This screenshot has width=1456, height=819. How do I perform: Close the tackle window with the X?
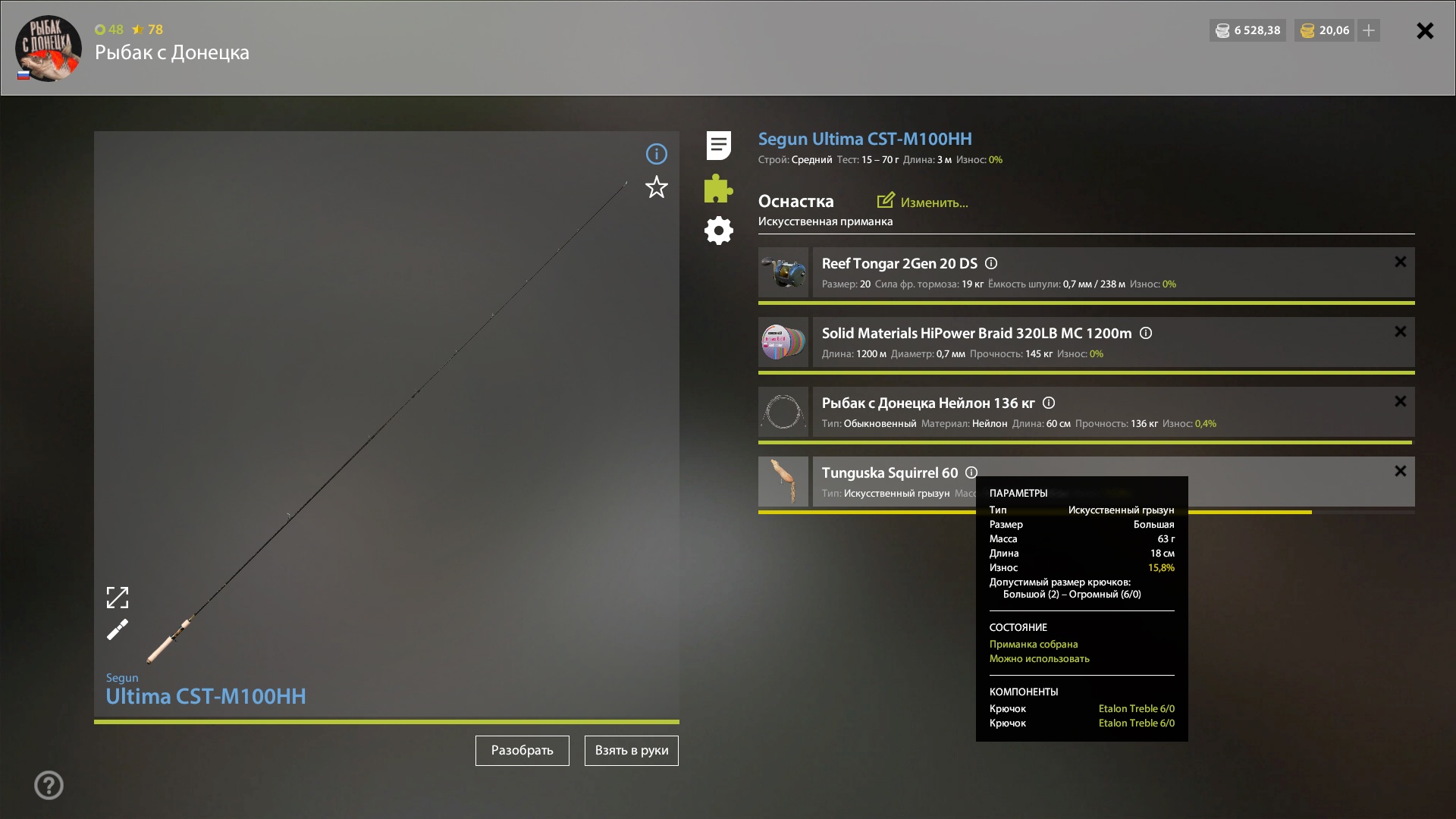[x=1425, y=30]
